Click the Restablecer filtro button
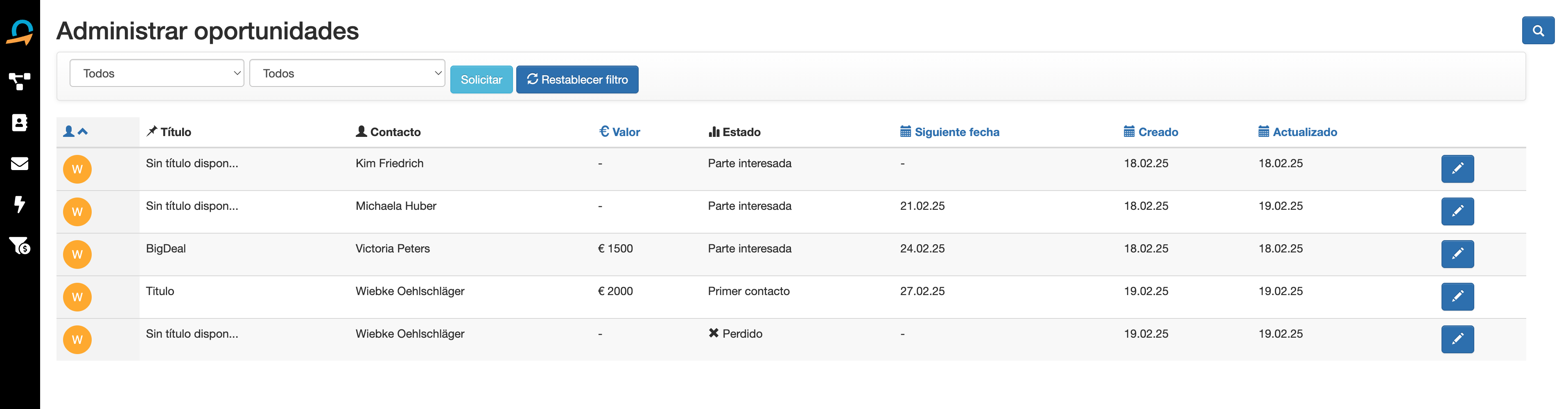The height and width of the screenshot is (409, 1568). tap(576, 80)
